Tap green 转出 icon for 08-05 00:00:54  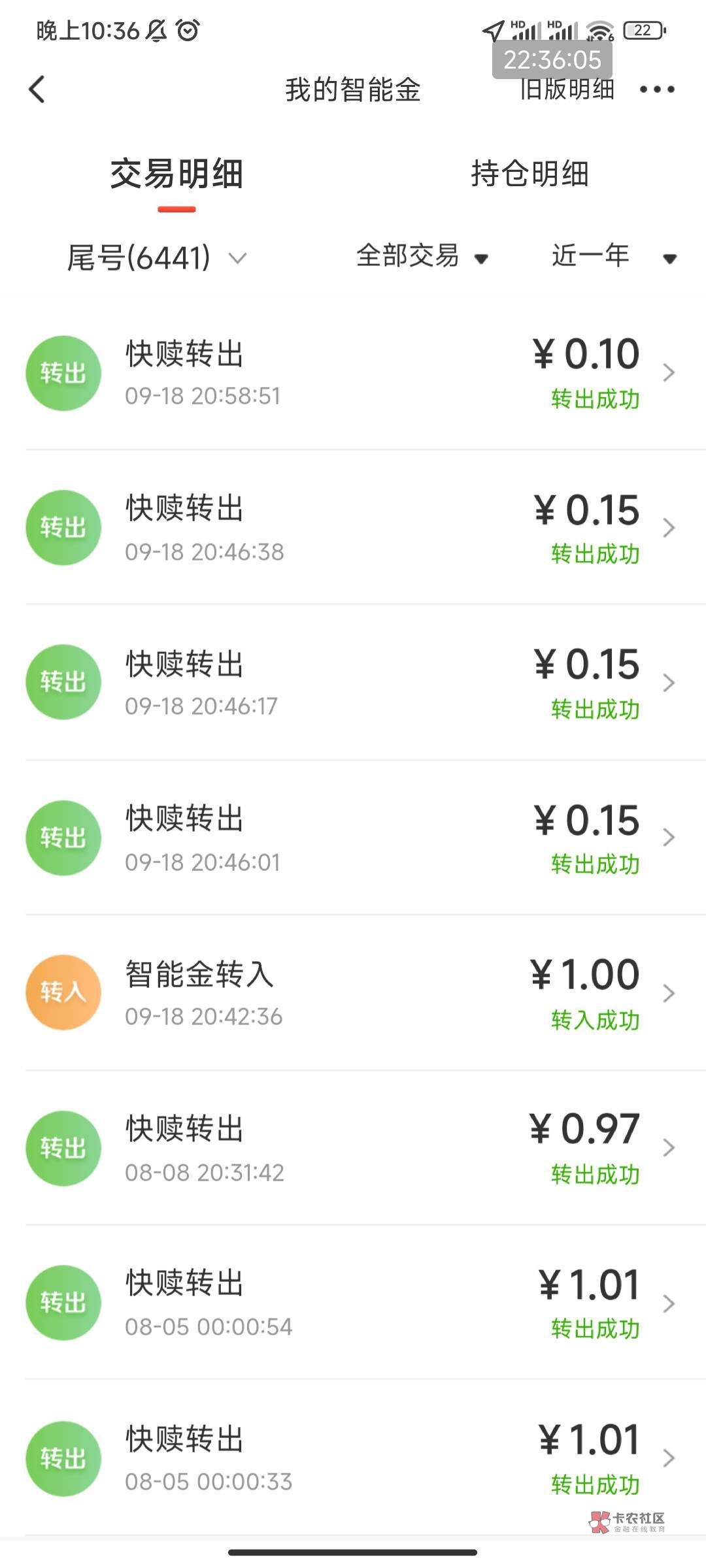63,1303
